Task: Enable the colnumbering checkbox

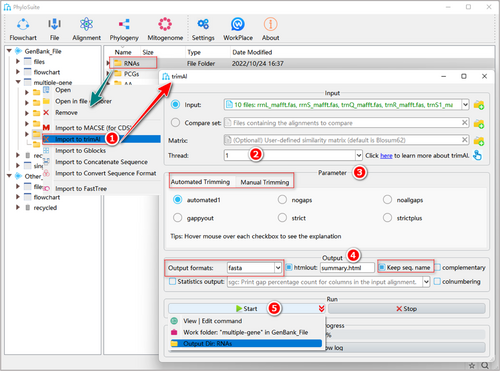Action: pos(437,282)
